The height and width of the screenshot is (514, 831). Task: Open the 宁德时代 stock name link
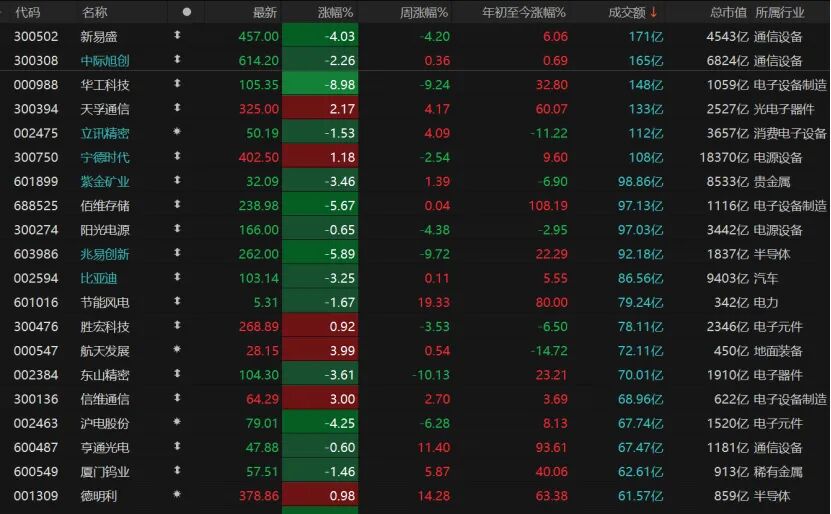pos(105,157)
